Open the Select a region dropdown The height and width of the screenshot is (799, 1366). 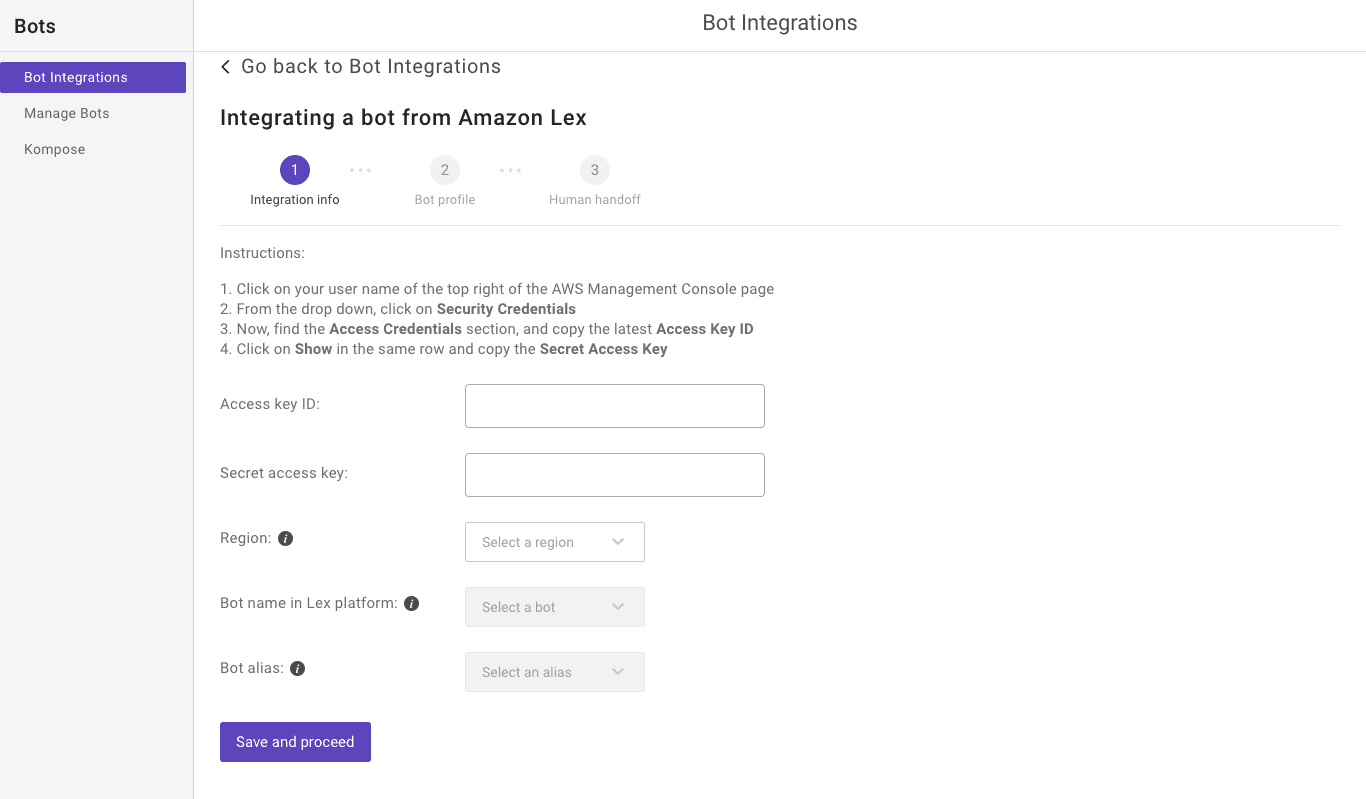554,541
